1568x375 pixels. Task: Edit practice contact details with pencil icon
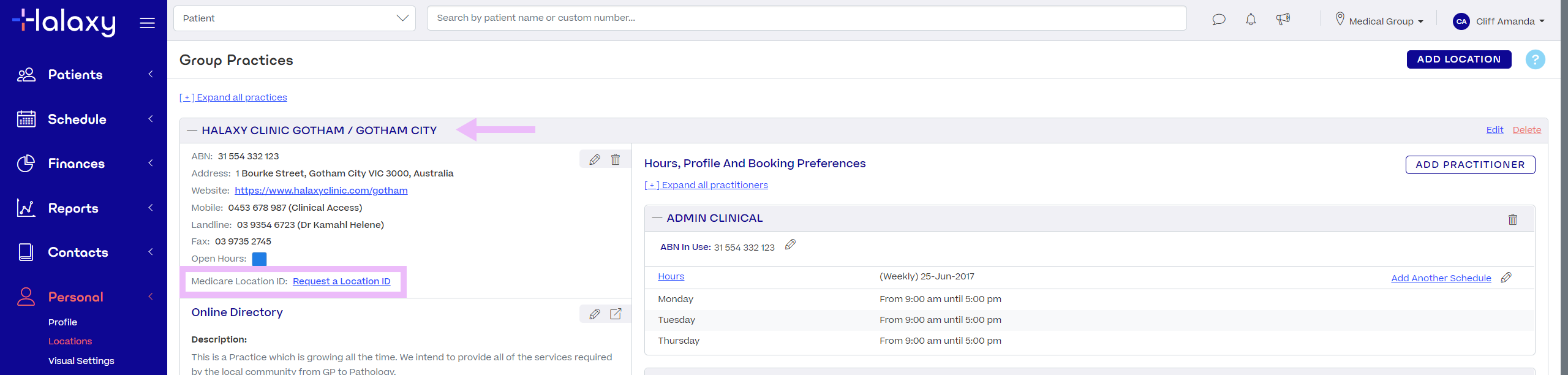[x=594, y=160]
